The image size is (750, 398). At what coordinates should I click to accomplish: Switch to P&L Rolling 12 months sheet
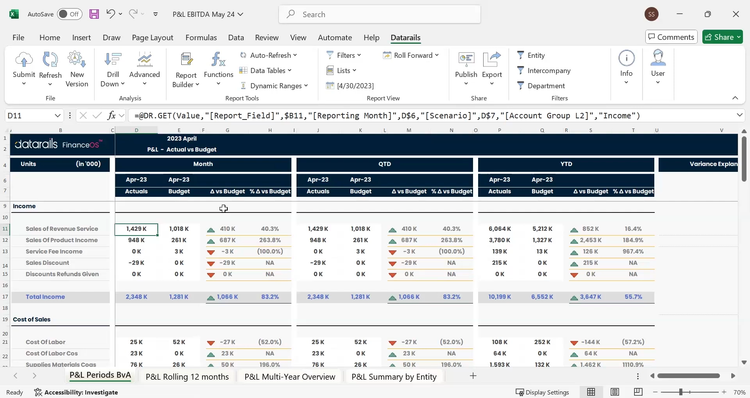[x=187, y=376]
